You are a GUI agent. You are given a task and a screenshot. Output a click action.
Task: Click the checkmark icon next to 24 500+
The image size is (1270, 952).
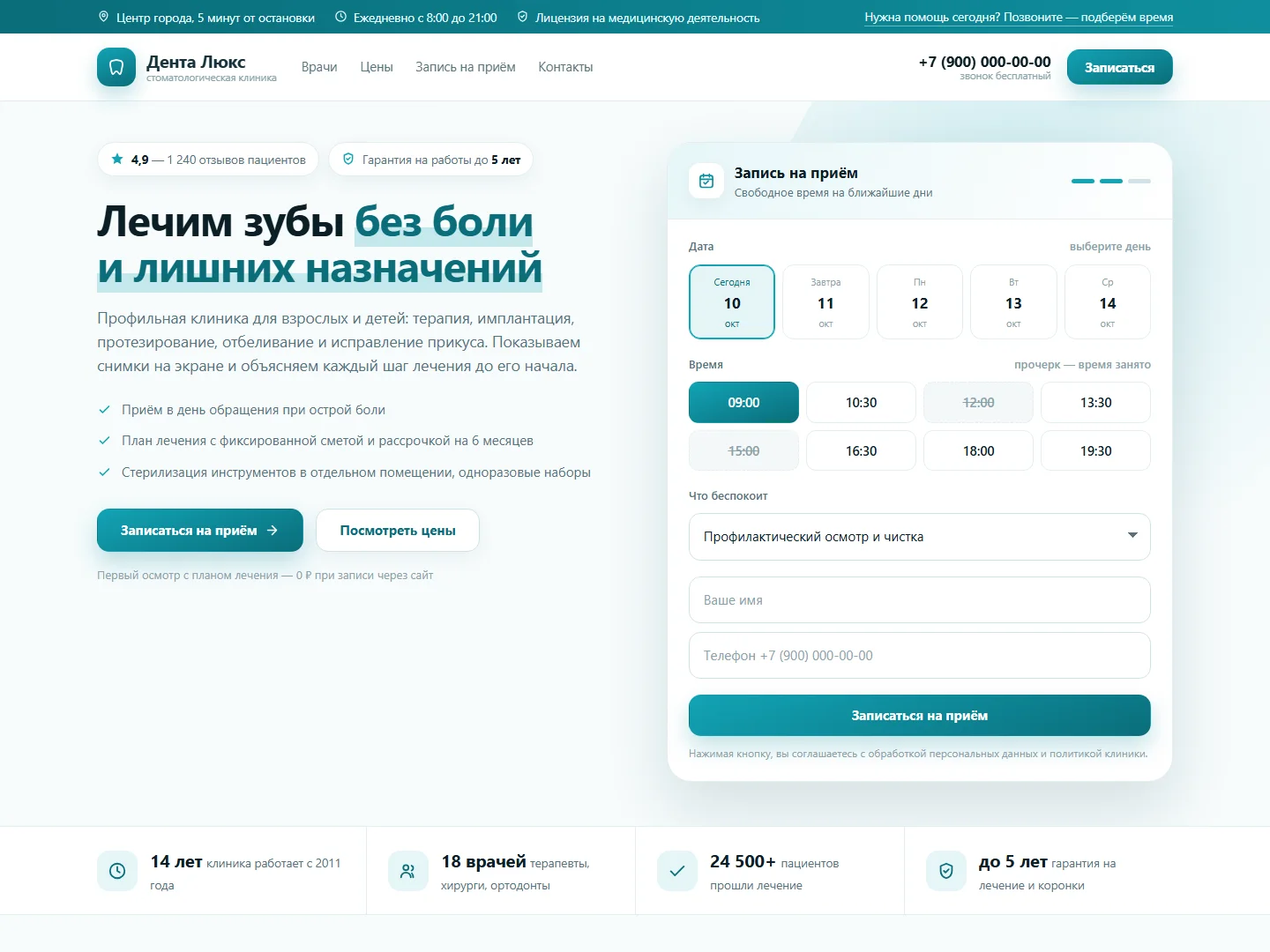[677, 871]
